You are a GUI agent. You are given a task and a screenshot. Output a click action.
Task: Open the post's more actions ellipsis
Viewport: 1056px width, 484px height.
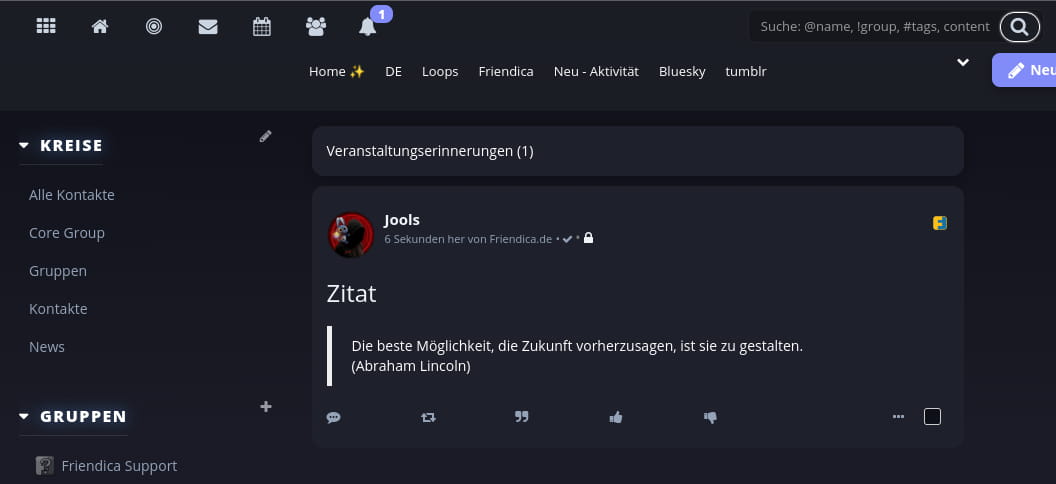(898, 417)
